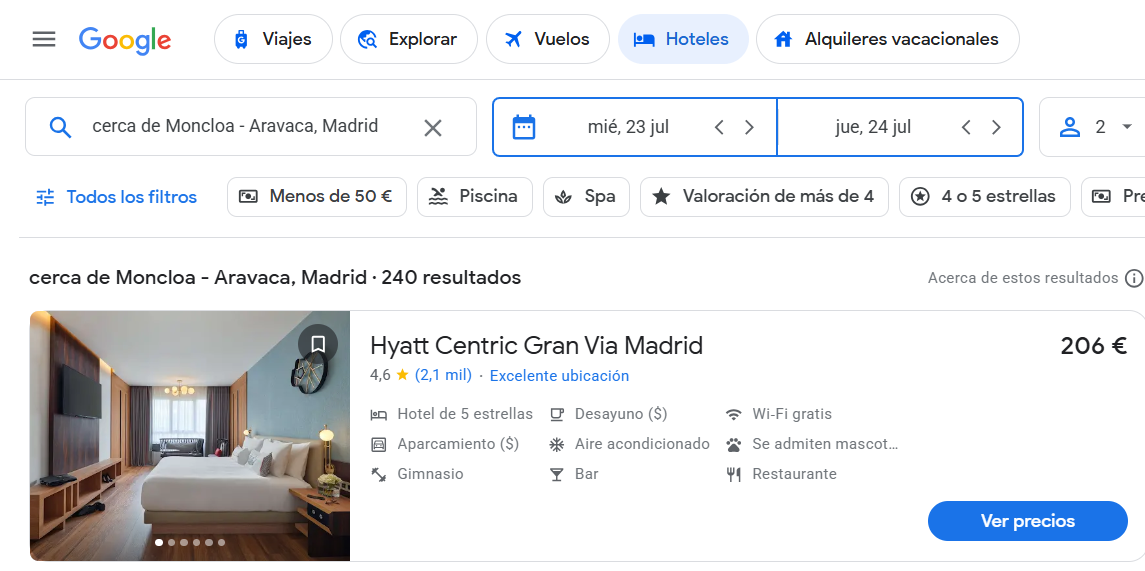This screenshot has width=1145, height=571.
Task: Click the Aire acondicionado amenity
Action: 629,445
